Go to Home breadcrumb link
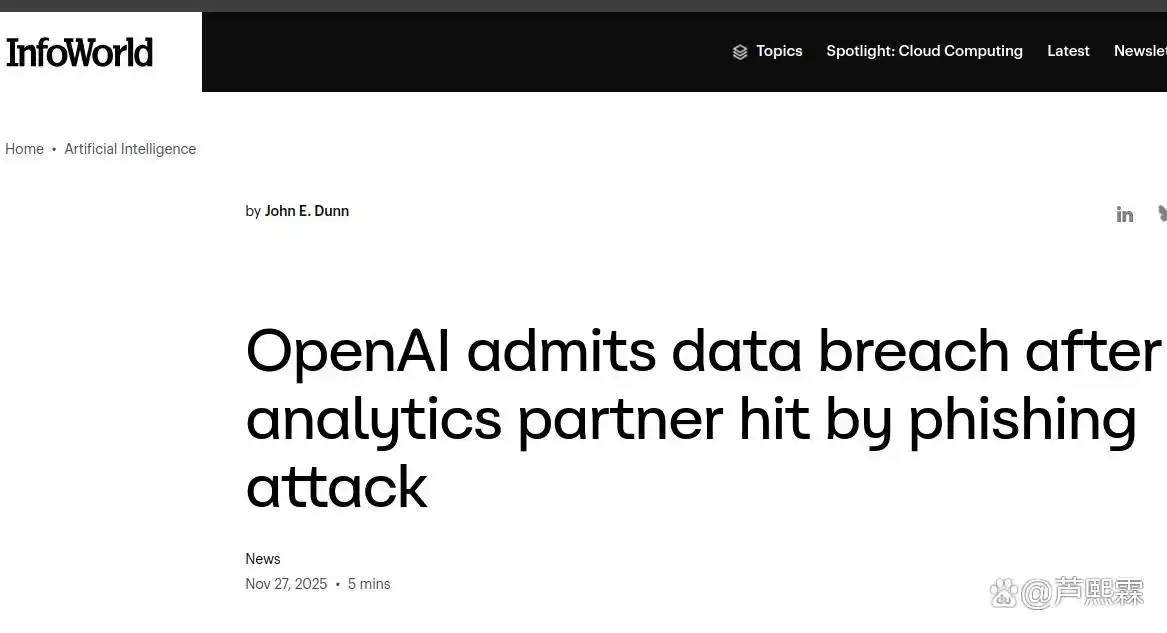 tap(25, 149)
